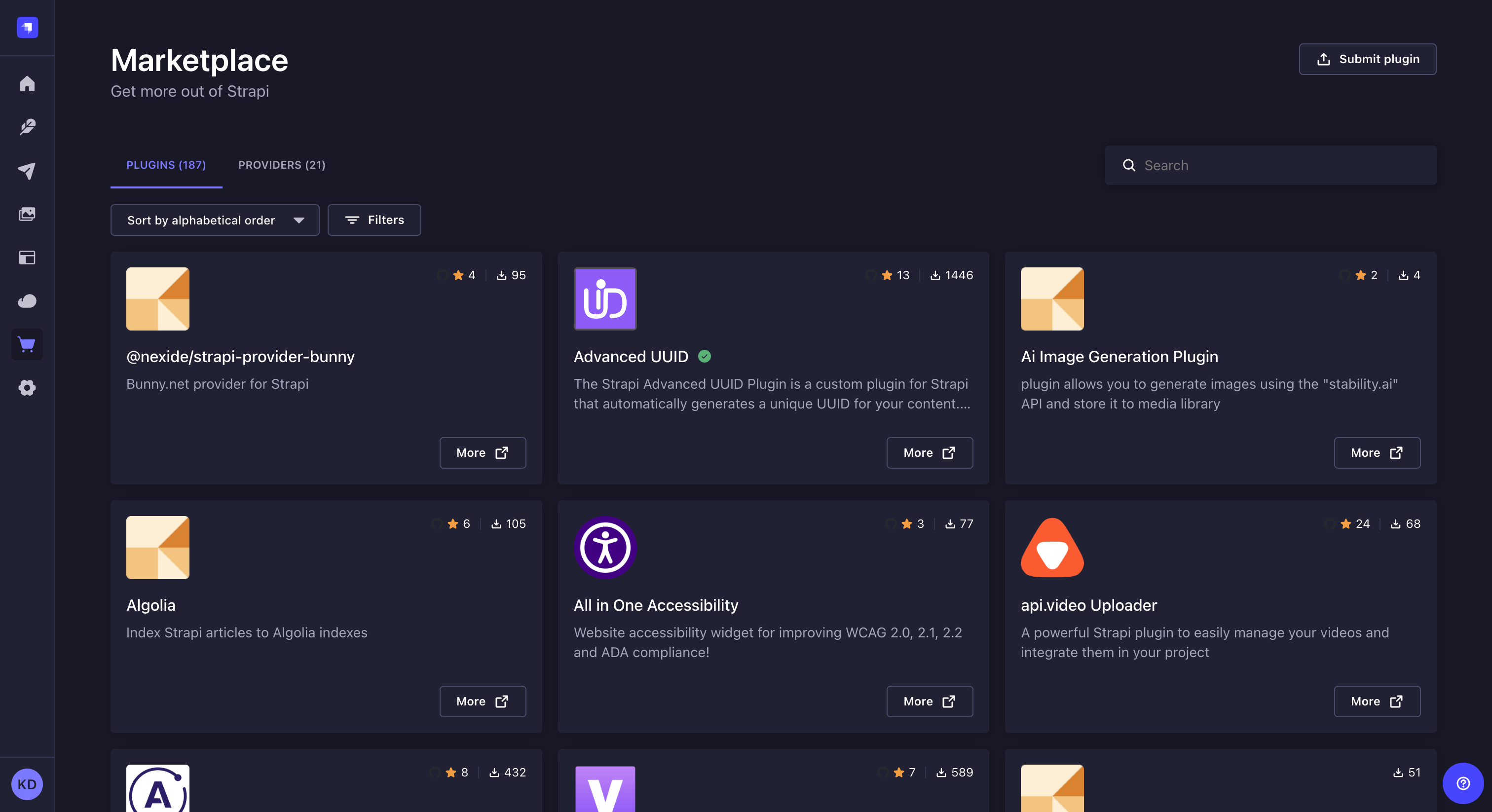Viewport: 1492px width, 812px height.
Task: Switch to the PROVIDERS (21) tab
Action: 282,165
